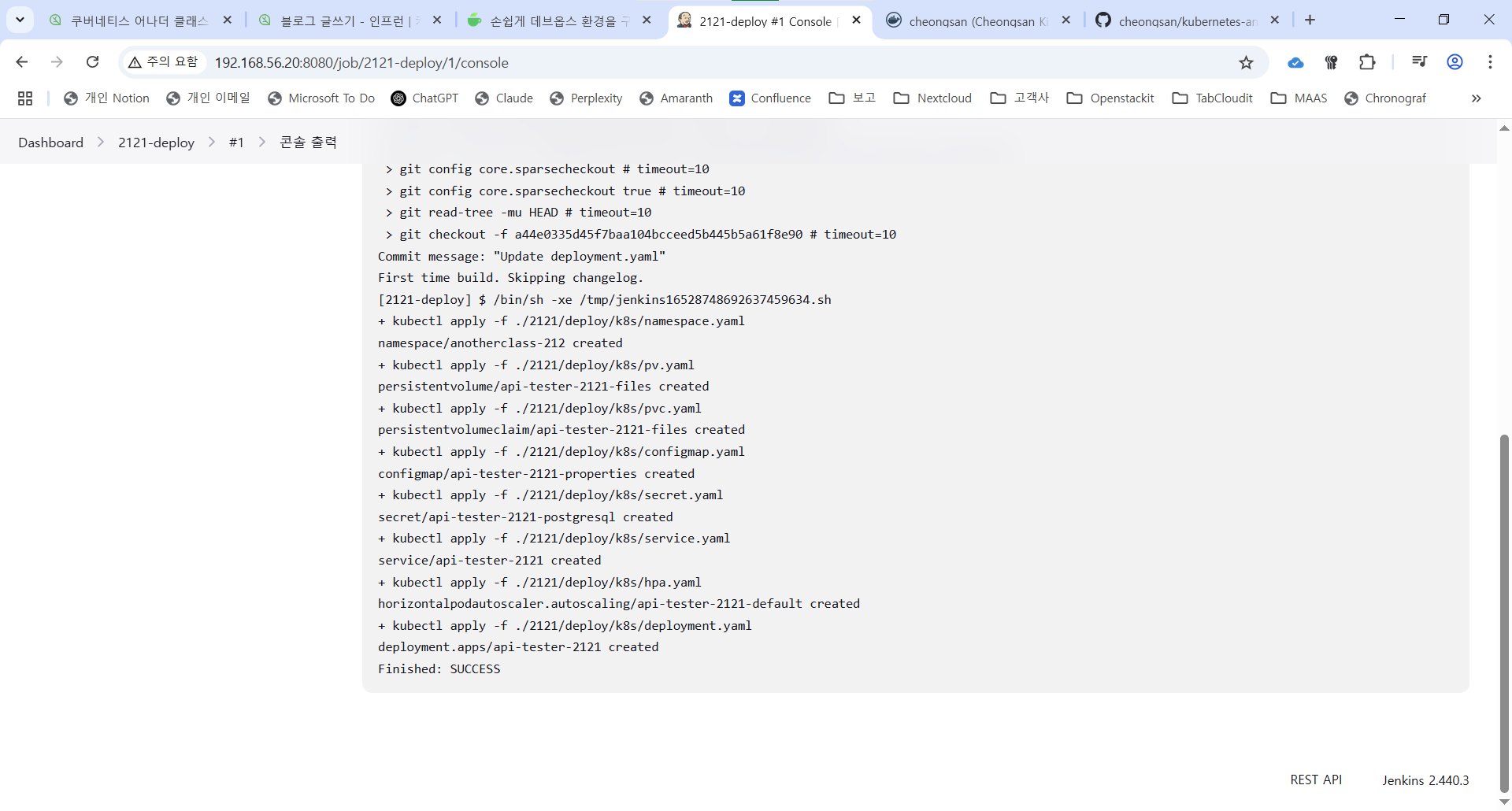Open the 개인 Notion bookmark

click(x=106, y=98)
